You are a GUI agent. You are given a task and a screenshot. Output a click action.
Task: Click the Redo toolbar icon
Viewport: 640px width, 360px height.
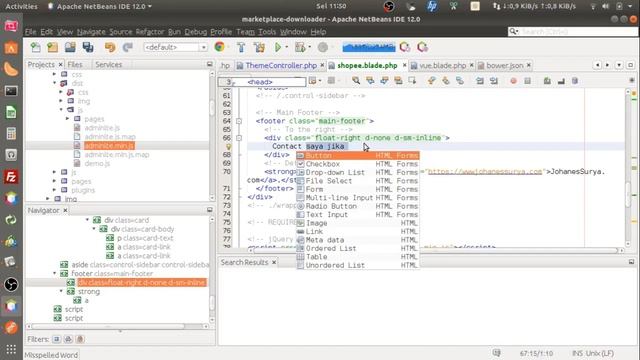pos(128,47)
